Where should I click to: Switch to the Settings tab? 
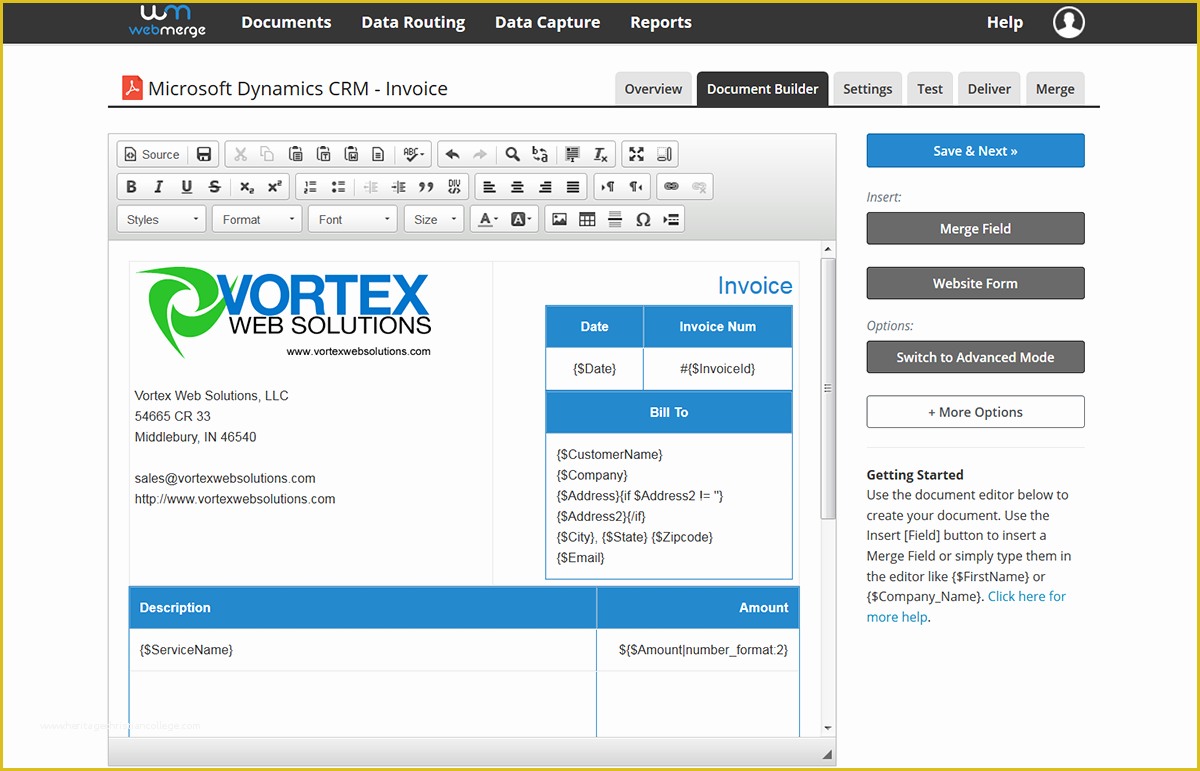coord(867,89)
